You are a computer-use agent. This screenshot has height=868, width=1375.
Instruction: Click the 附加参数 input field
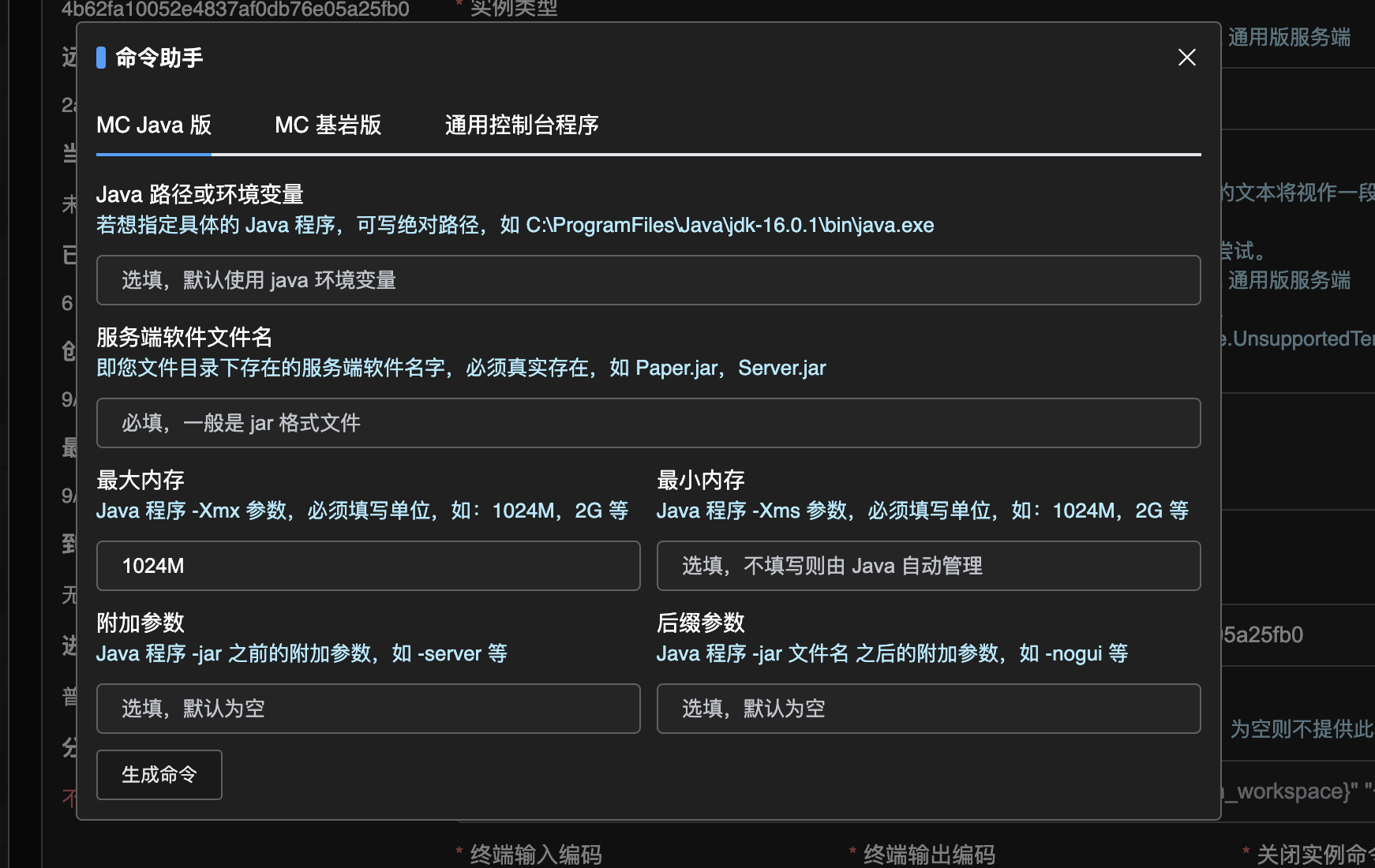point(368,709)
